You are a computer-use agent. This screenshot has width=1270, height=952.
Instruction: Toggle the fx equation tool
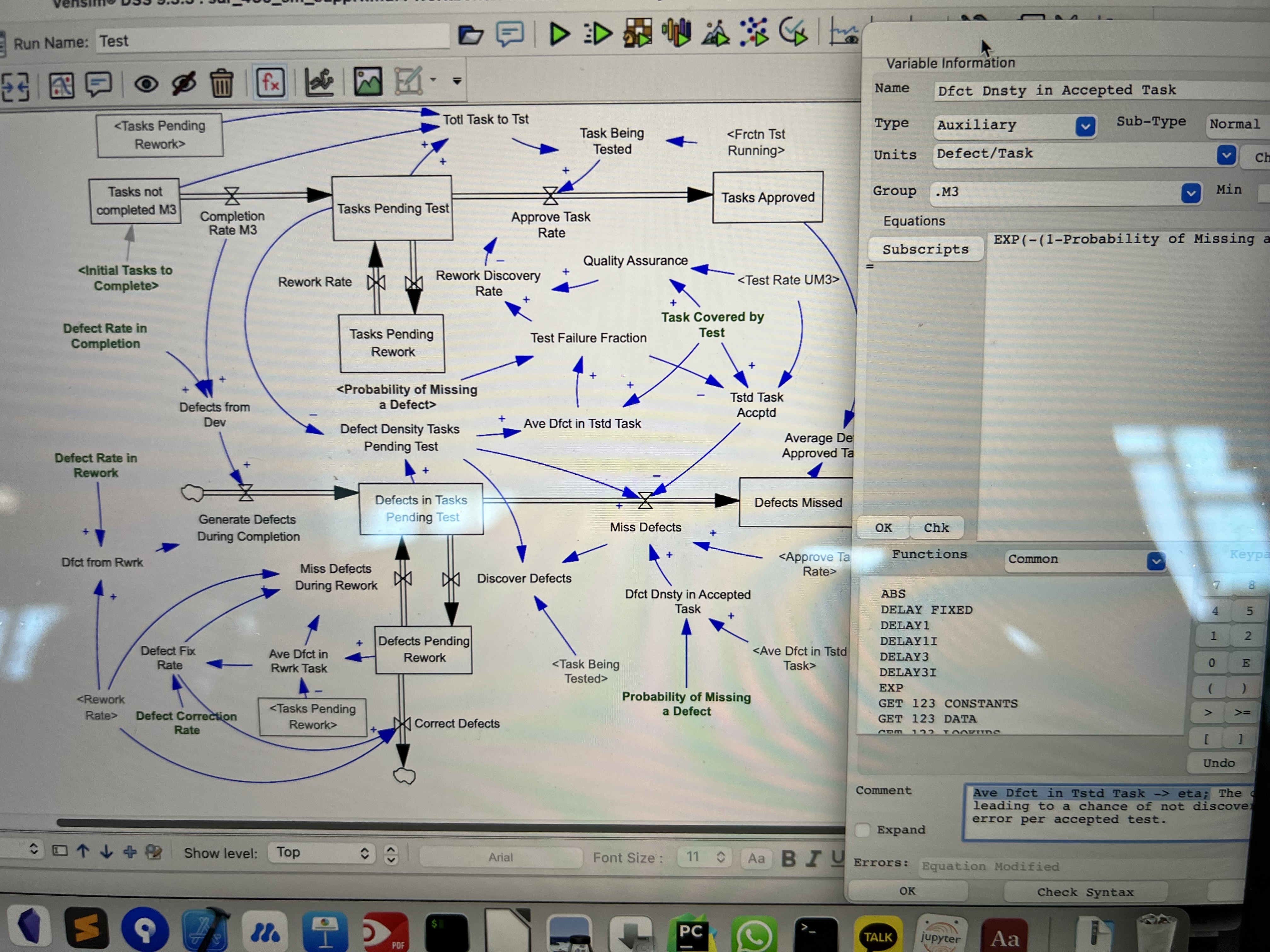coord(271,82)
